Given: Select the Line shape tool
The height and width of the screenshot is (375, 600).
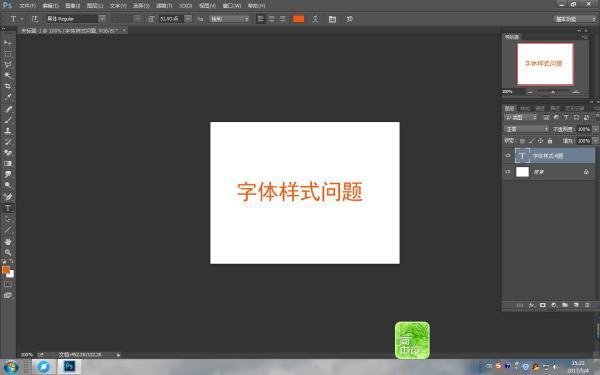Looking at the screenshot, I should pos(8,230).
